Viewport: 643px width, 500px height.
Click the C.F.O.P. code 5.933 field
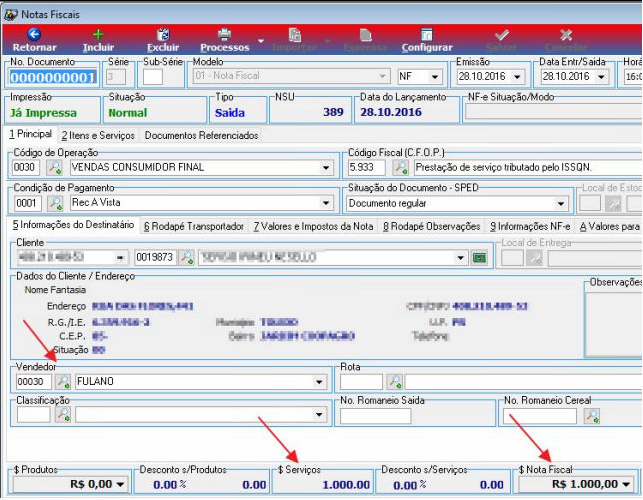click(367, 167)
